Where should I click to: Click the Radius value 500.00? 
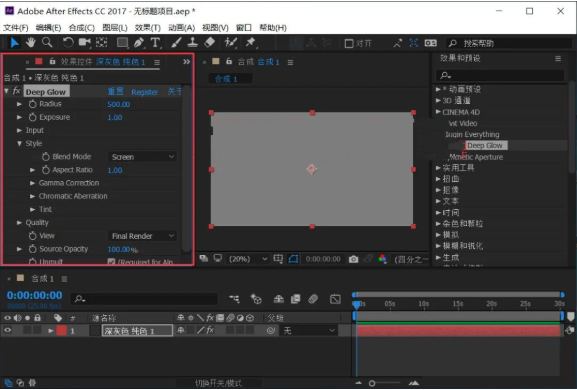118,104
